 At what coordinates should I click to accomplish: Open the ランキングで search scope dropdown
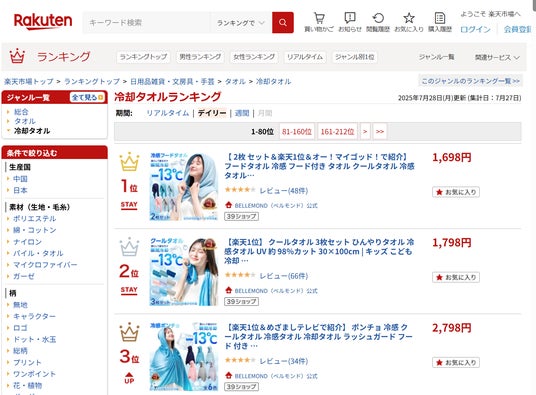pos(241,23)
